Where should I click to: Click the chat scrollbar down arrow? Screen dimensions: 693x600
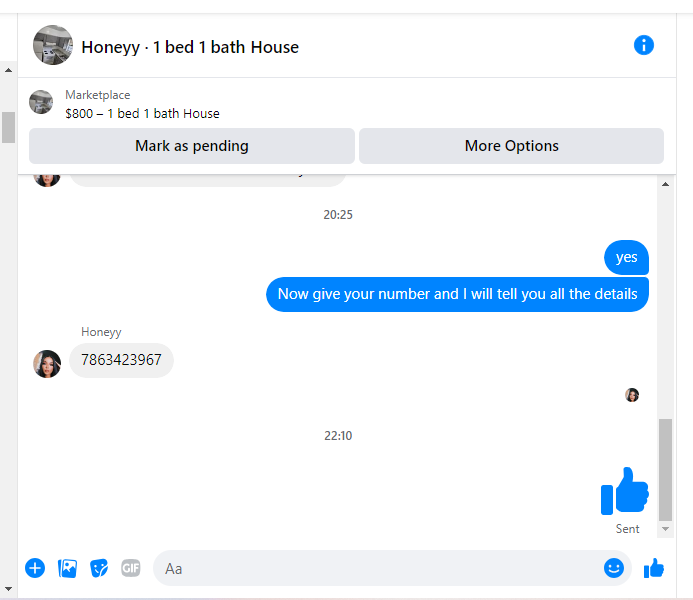(665, 529)
